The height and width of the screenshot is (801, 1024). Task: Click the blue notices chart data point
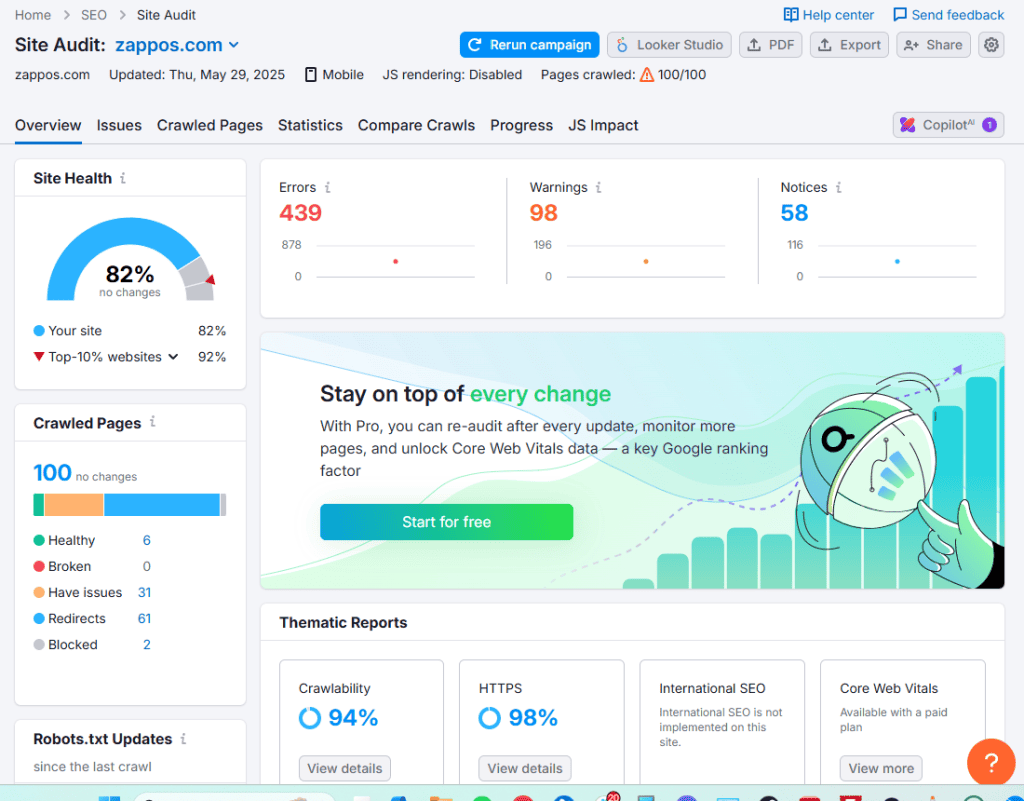pos(897,261)
